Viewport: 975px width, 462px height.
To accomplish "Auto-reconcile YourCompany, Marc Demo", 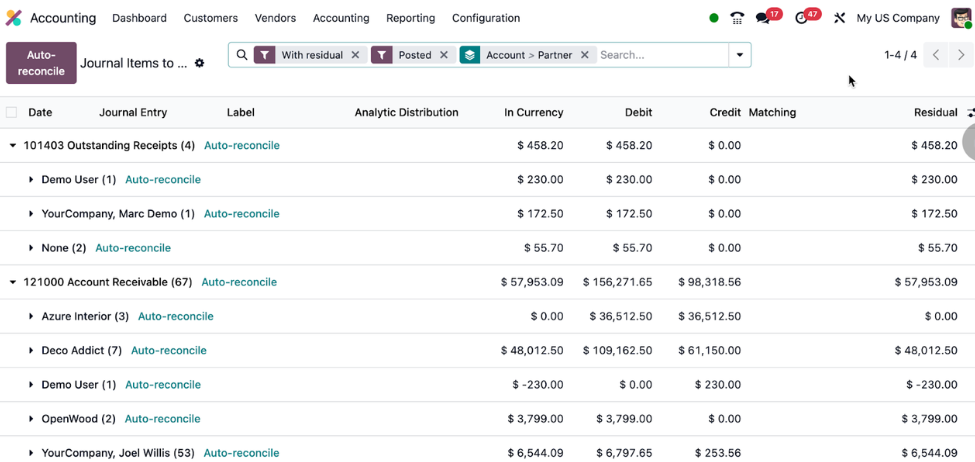I will tap(242, 214).
